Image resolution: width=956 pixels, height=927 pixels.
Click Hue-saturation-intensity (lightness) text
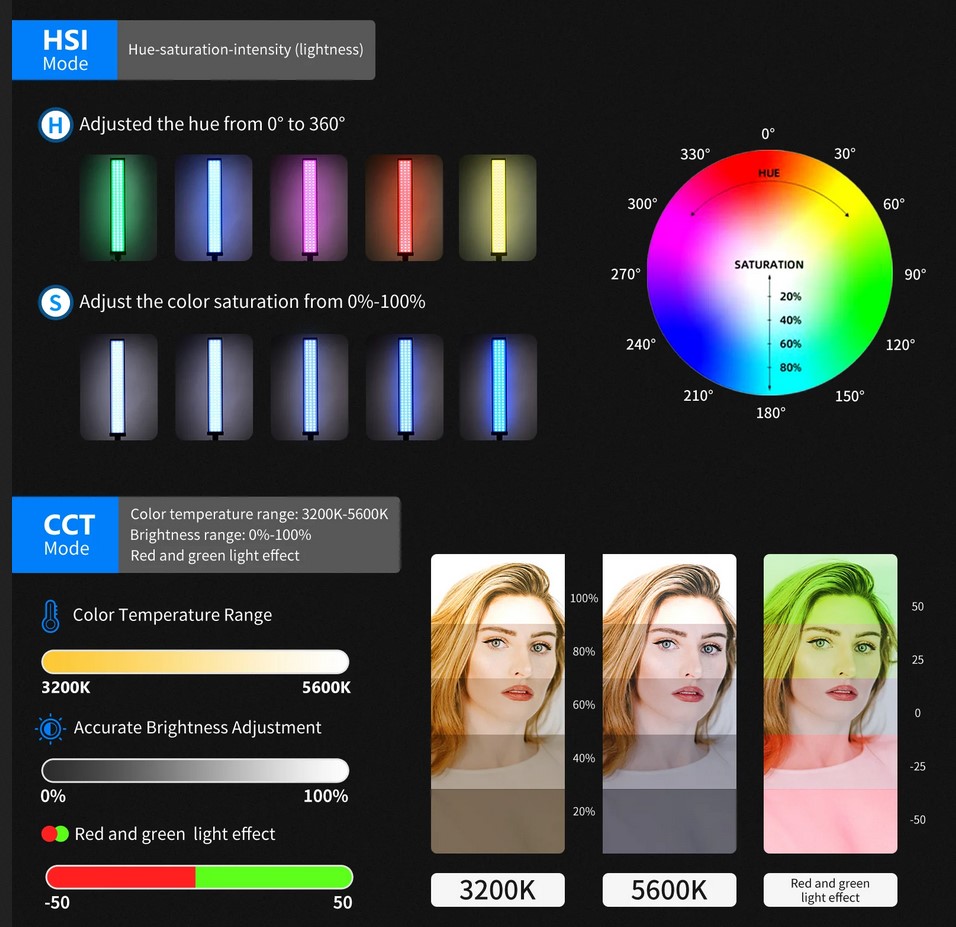pos(246,49)
